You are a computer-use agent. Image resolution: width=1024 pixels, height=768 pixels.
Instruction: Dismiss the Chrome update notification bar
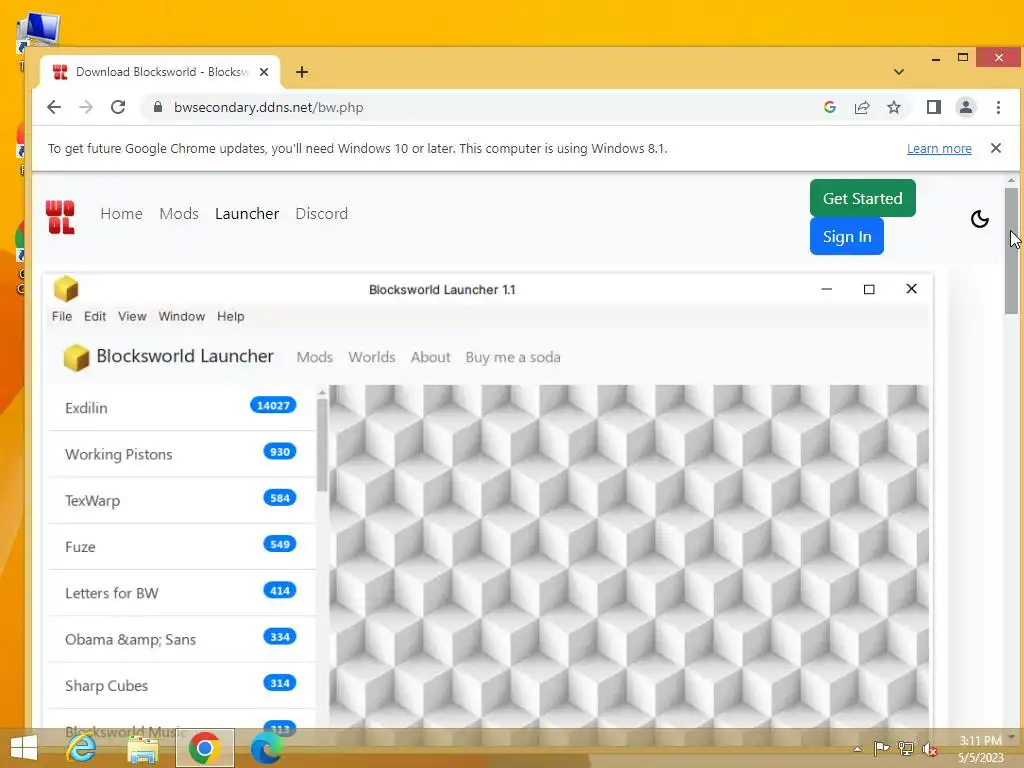click(996, 148)
